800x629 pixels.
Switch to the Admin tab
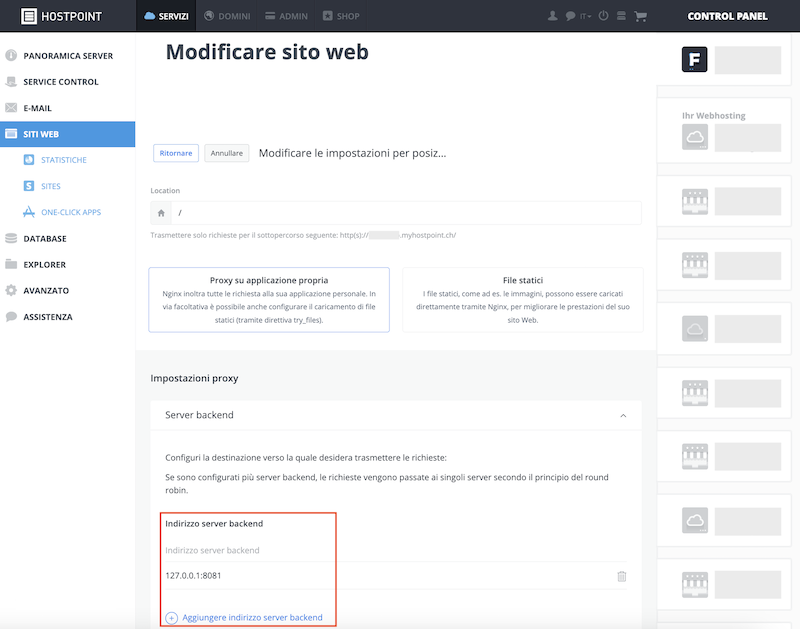pos(286,16)
